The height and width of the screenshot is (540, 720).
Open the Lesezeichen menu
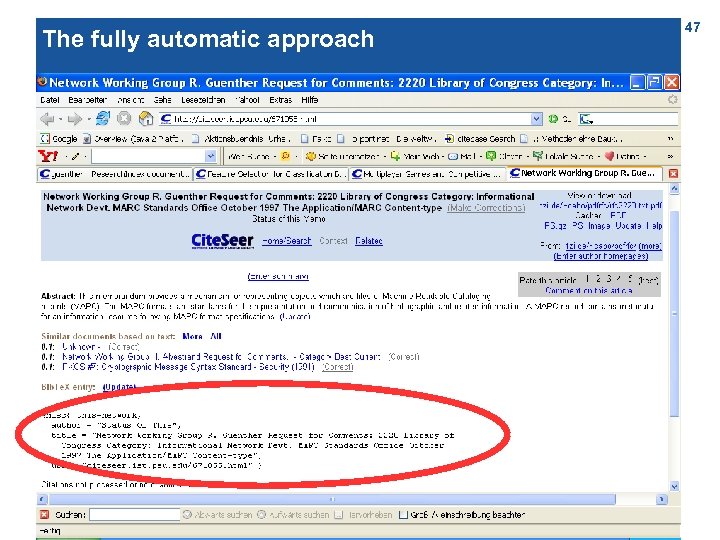pos(203,100)
